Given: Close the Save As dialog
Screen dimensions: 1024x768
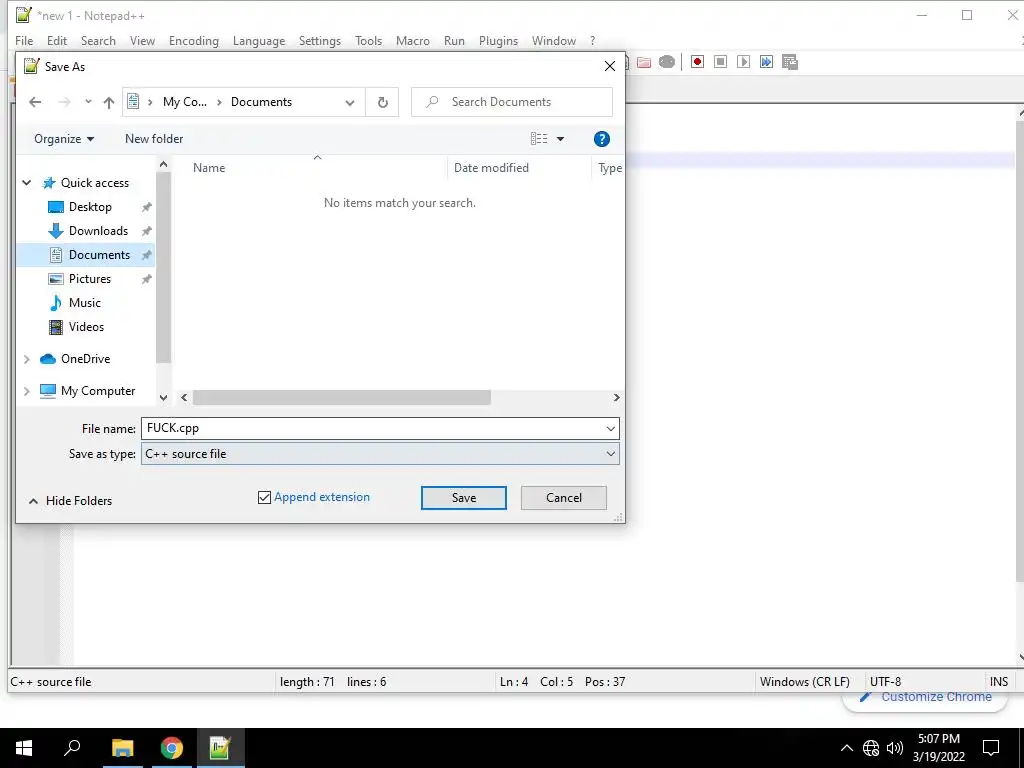Looking at the screenshot, I should coord(609,67).
